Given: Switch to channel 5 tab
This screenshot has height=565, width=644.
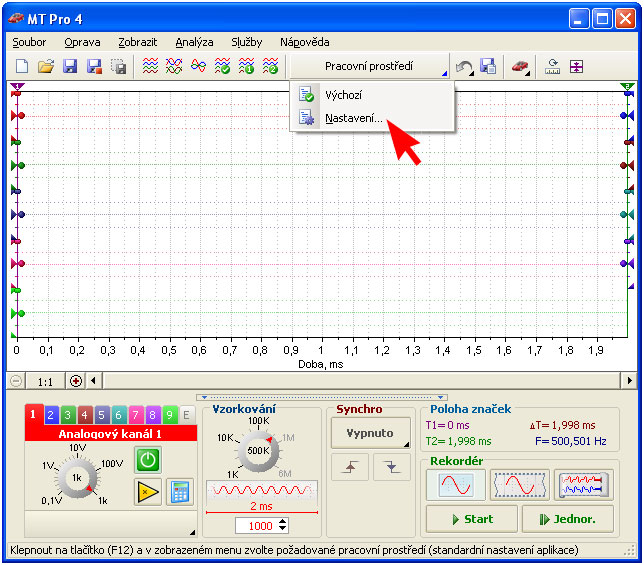Looking at the screenshot, I should 101,415.
